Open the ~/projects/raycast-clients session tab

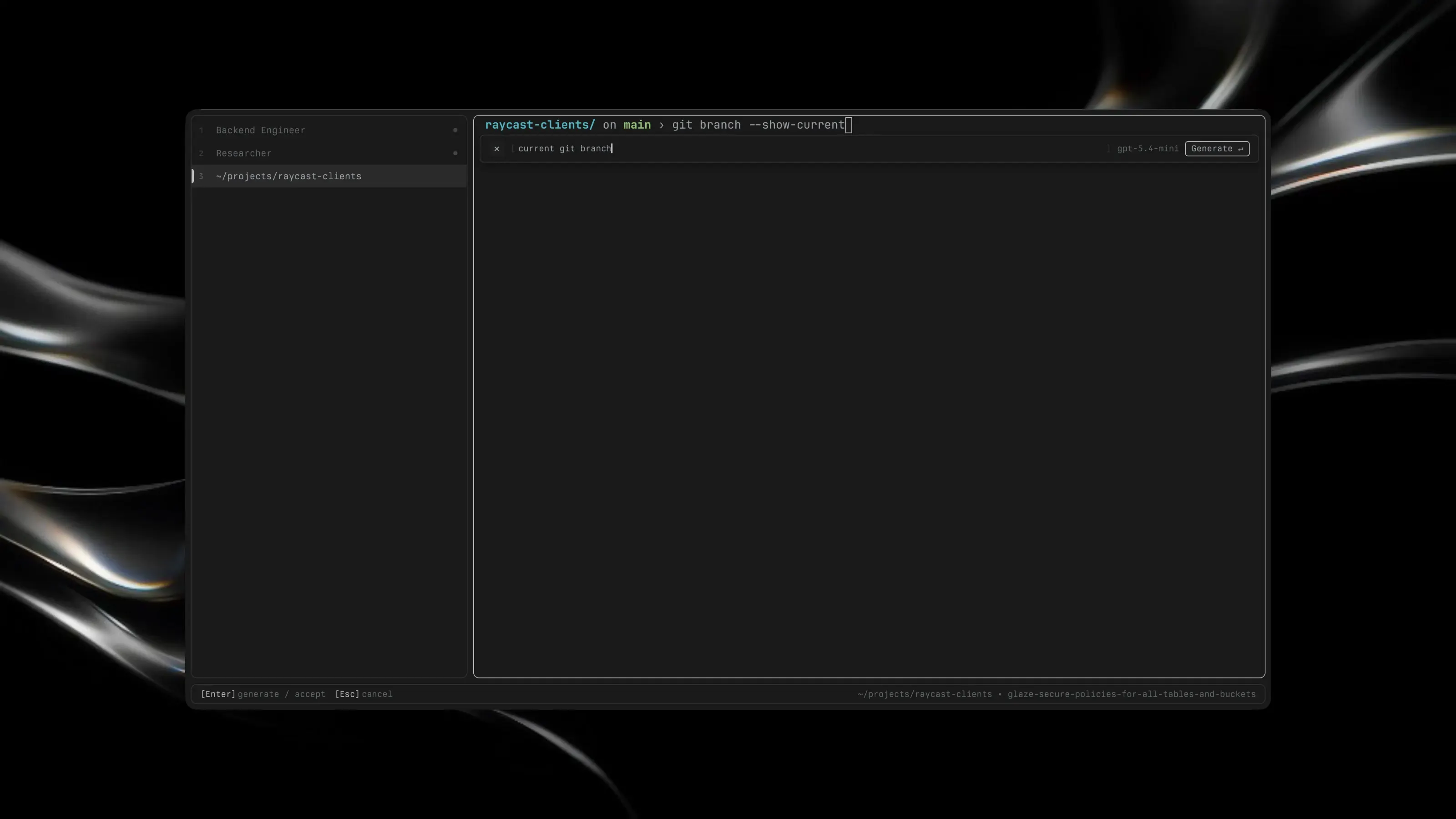[329, 177]
